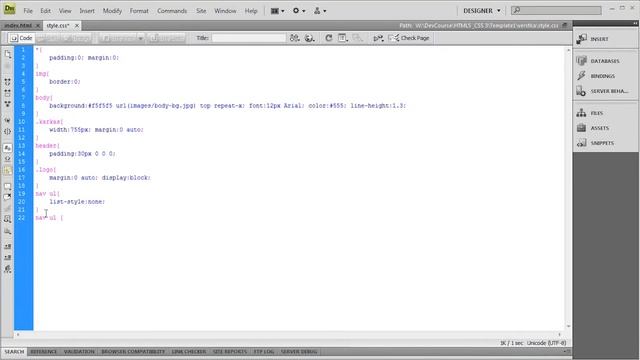Viewport: 640px width, 360px height.
Task: Switch to index.html document tab
Action: [x=18, y=25]
